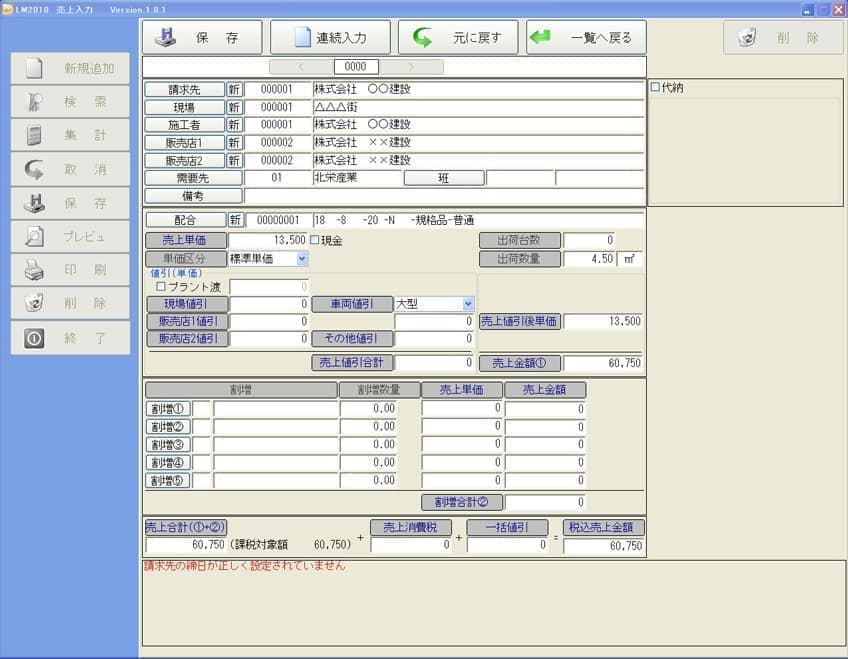Click the sidebar 新規追加 blank page icon
The image size is (848, 659).
[34, 69]
